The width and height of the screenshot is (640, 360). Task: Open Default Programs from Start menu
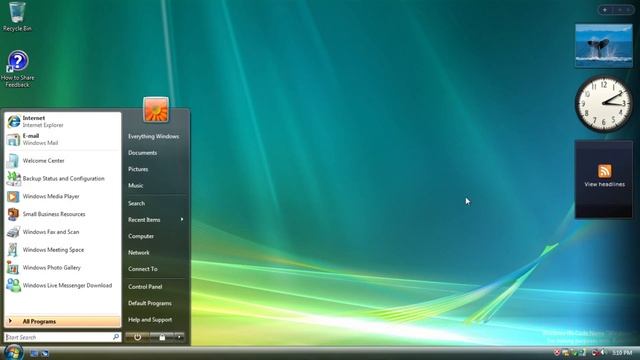150,303
